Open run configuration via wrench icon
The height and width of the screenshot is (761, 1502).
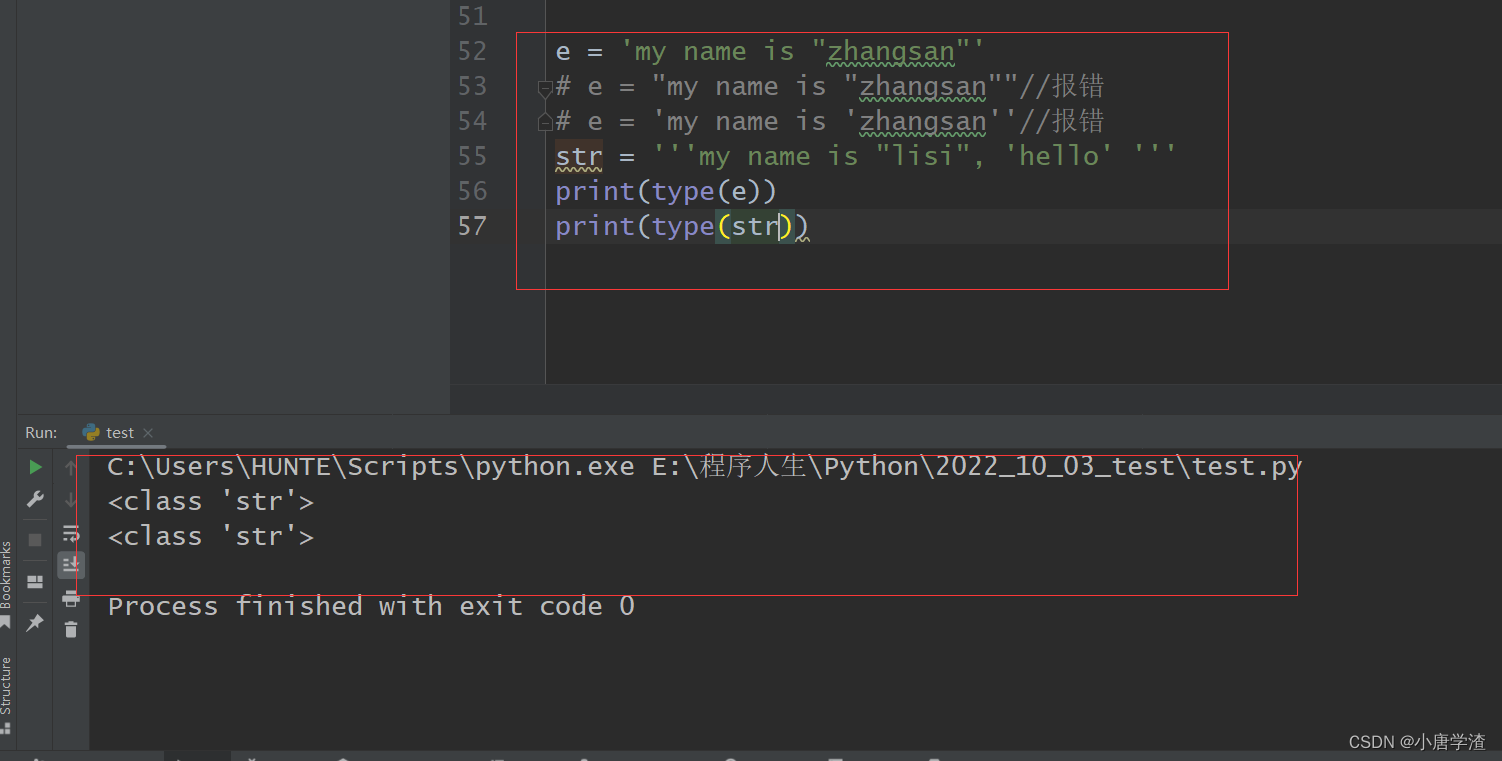[35, 499]
